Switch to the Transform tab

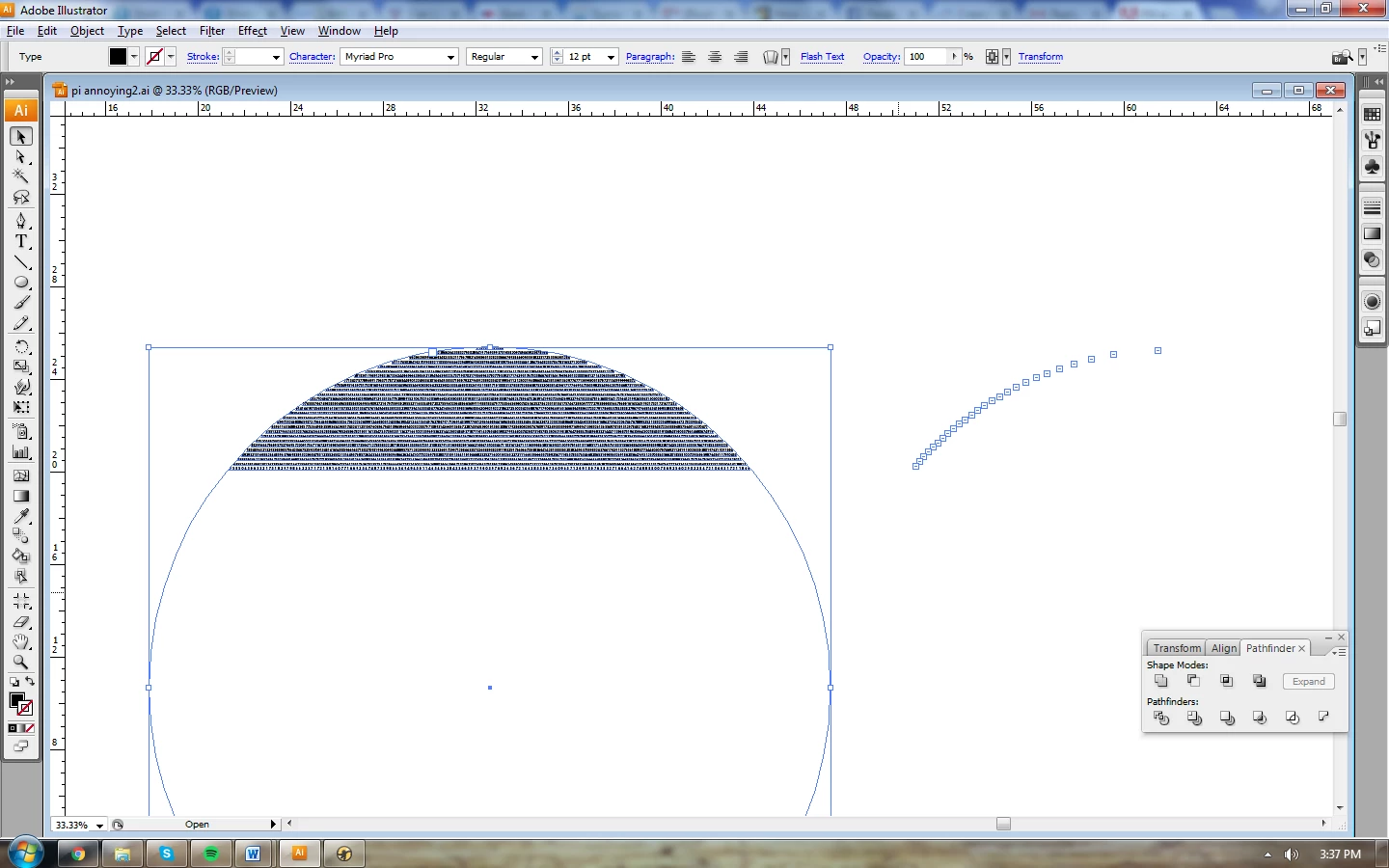[1177, 648]
